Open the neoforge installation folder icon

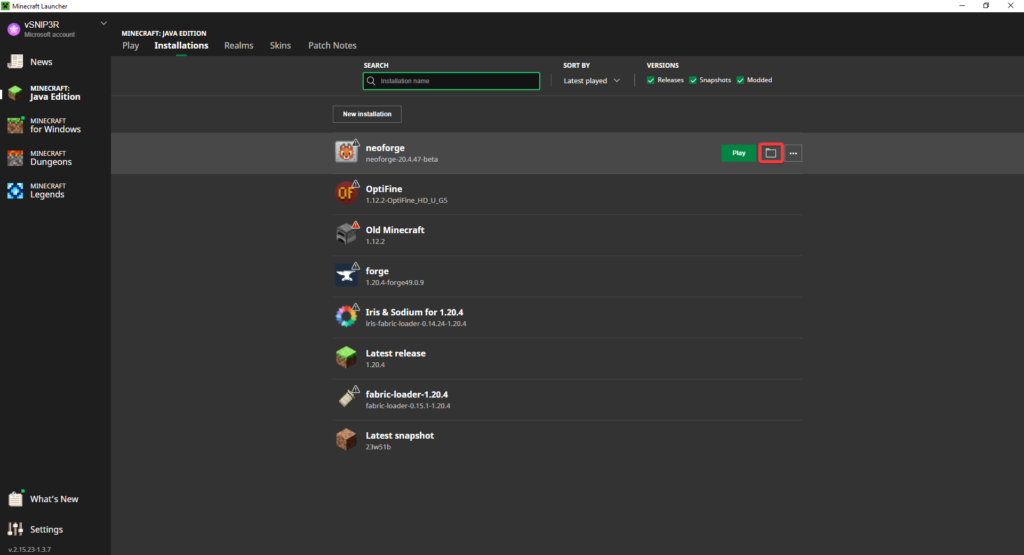click(x=770, y=153)
